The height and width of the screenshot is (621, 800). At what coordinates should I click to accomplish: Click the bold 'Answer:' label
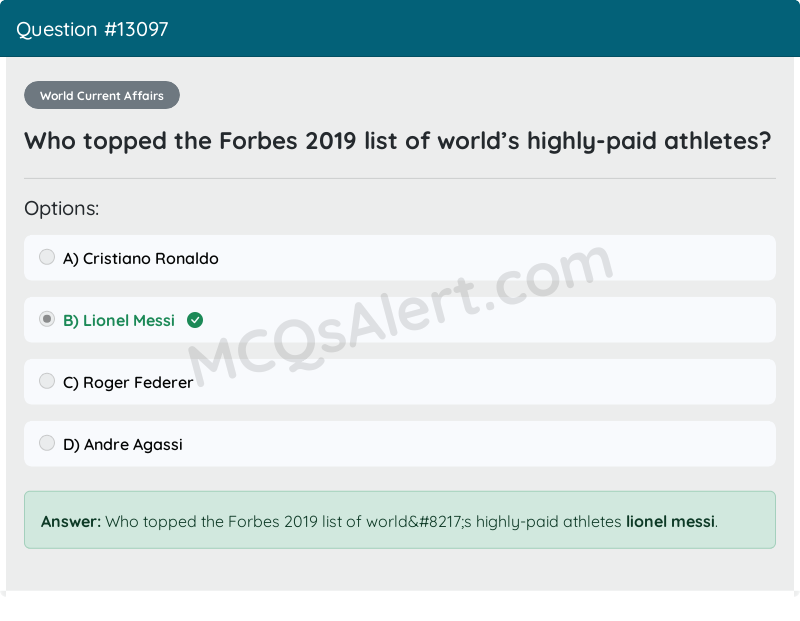71,521
